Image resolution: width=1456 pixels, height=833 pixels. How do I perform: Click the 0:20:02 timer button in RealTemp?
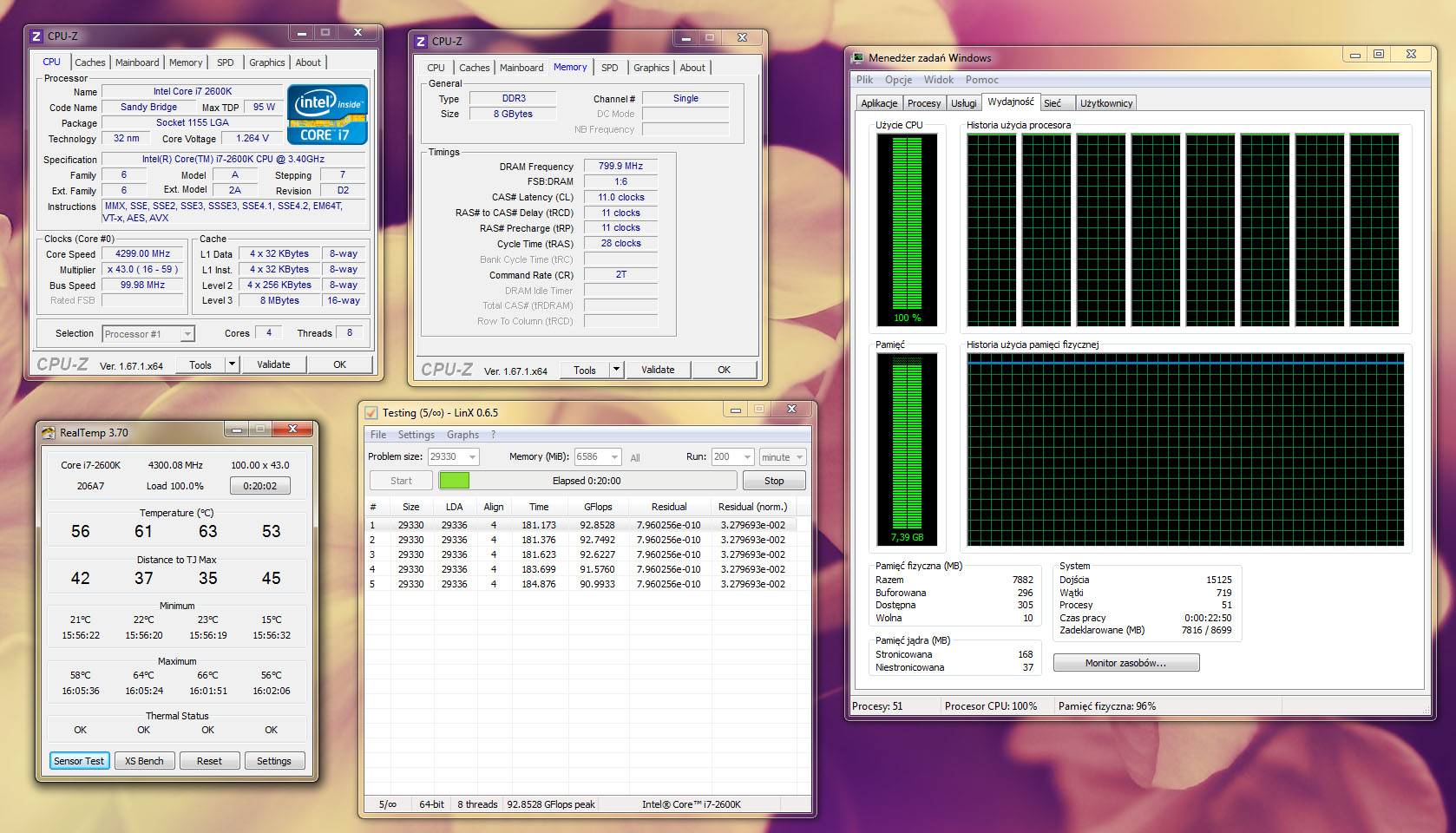[x=260, y=487]
